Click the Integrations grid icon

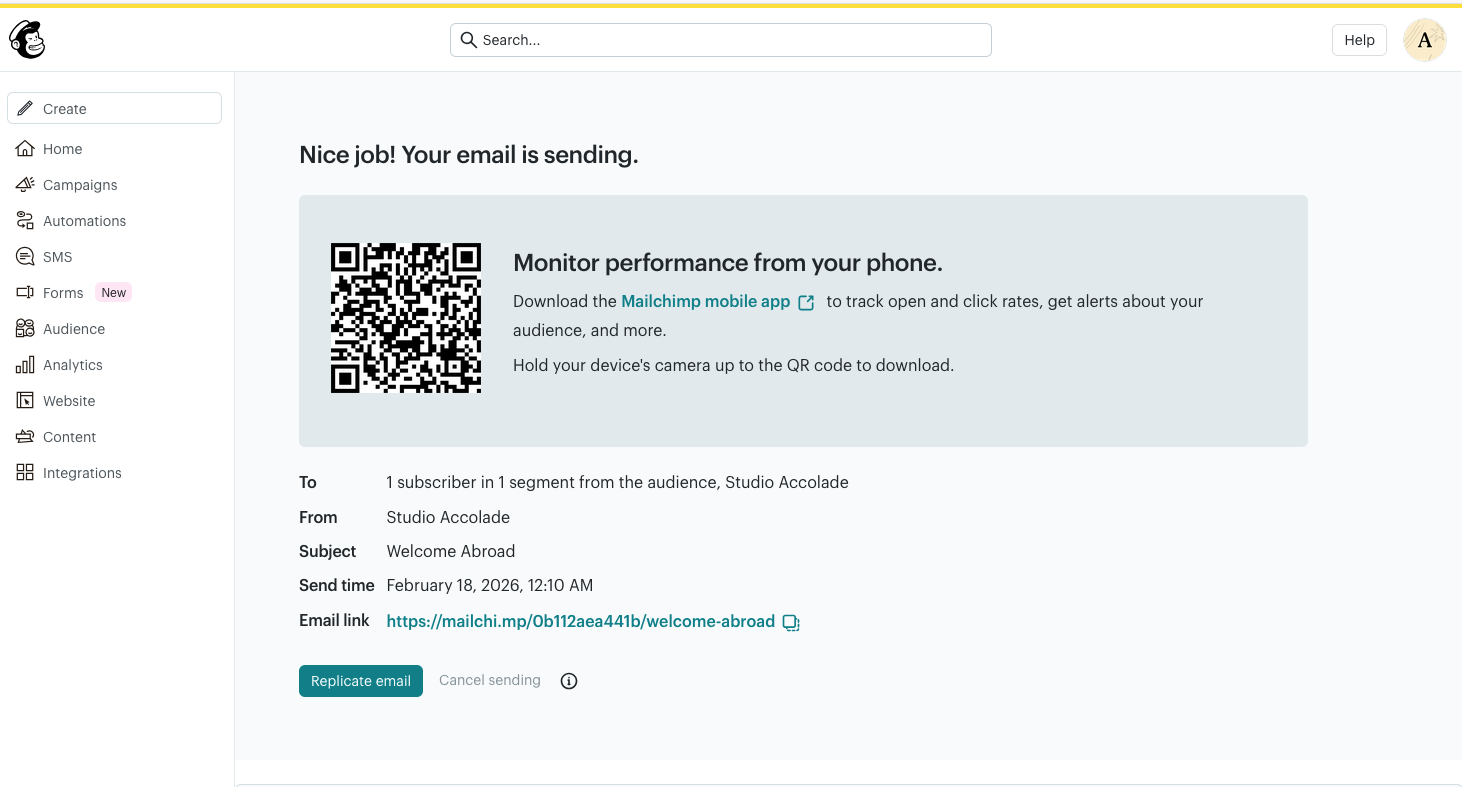(25, 473)
